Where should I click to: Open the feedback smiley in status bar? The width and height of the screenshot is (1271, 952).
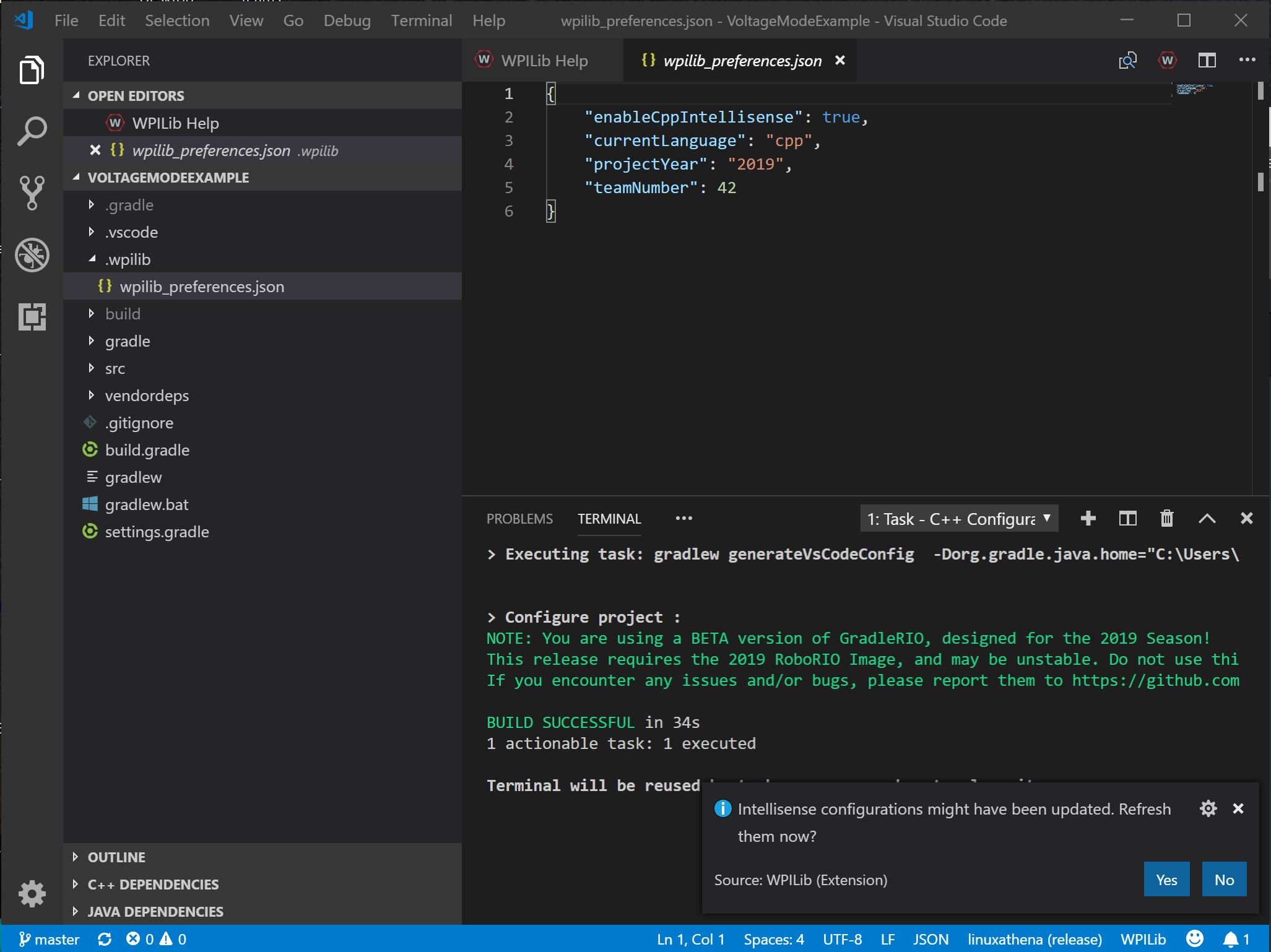click(1195, 939)
